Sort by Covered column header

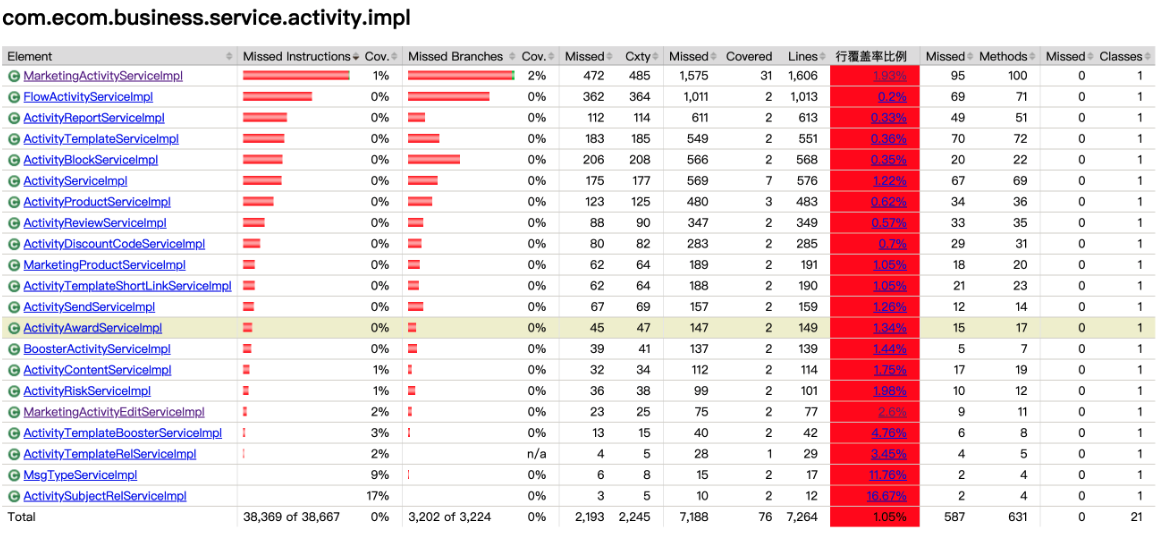coord(749,56)
